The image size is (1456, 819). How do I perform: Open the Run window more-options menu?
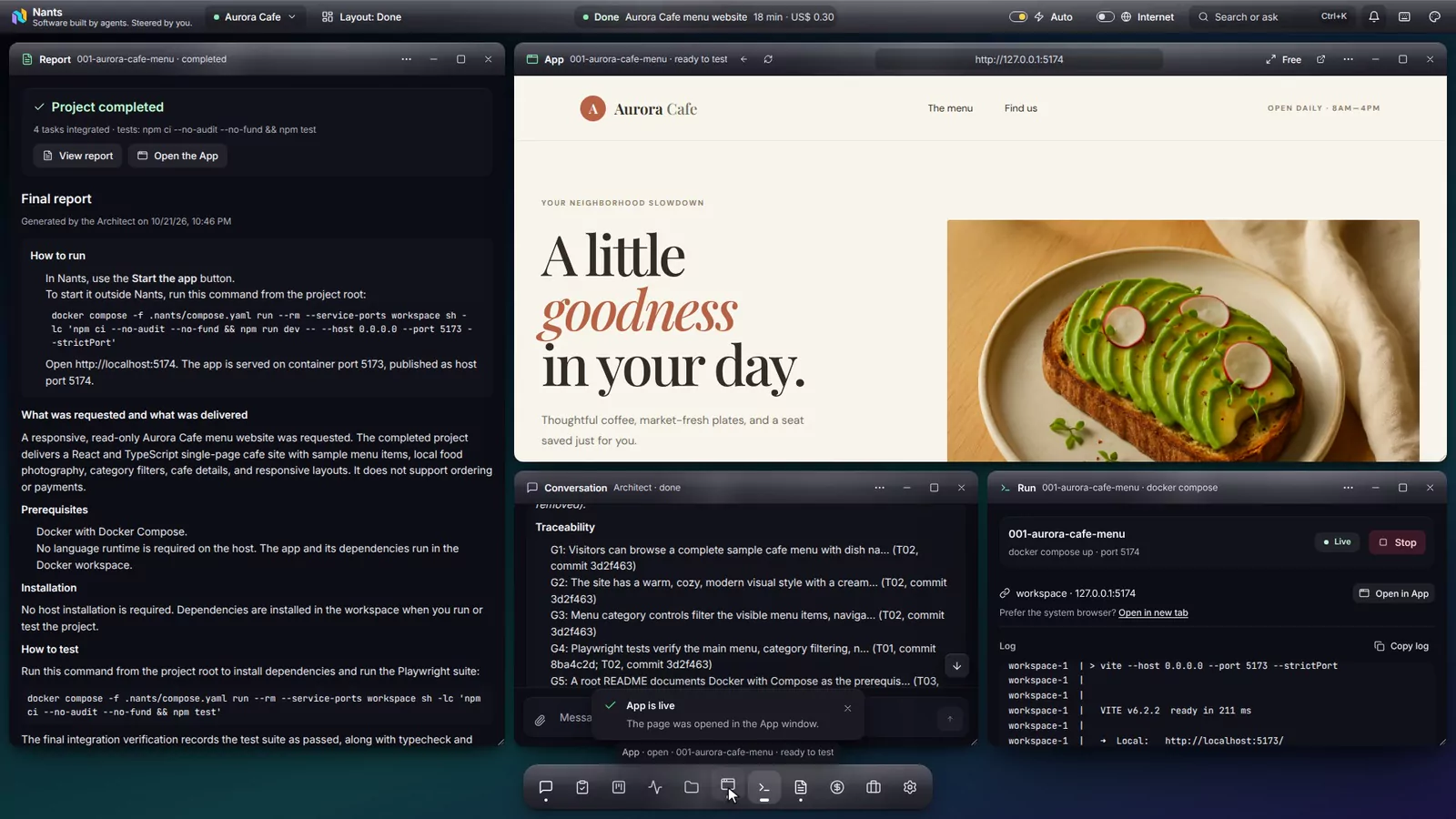point(1348,488)
